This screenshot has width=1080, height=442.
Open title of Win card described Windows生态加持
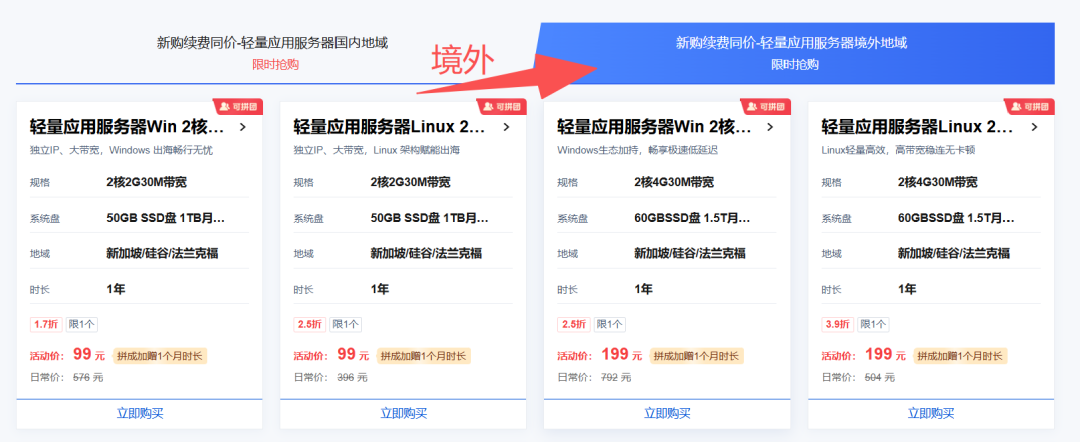point(654,127)
